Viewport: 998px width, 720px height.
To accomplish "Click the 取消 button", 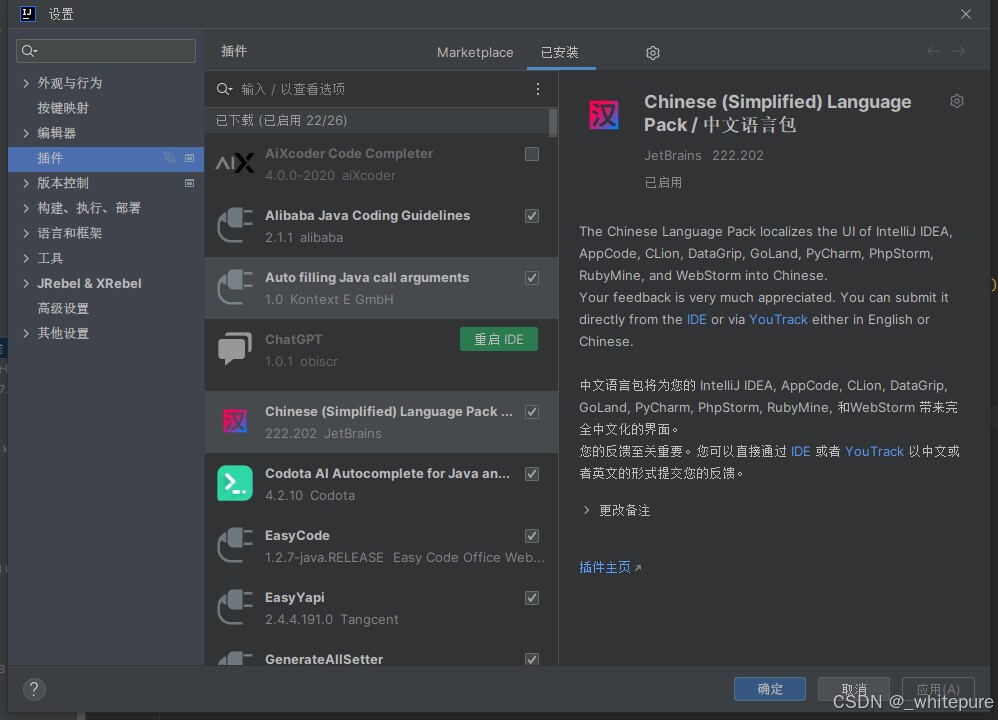I will pos(854,689).
